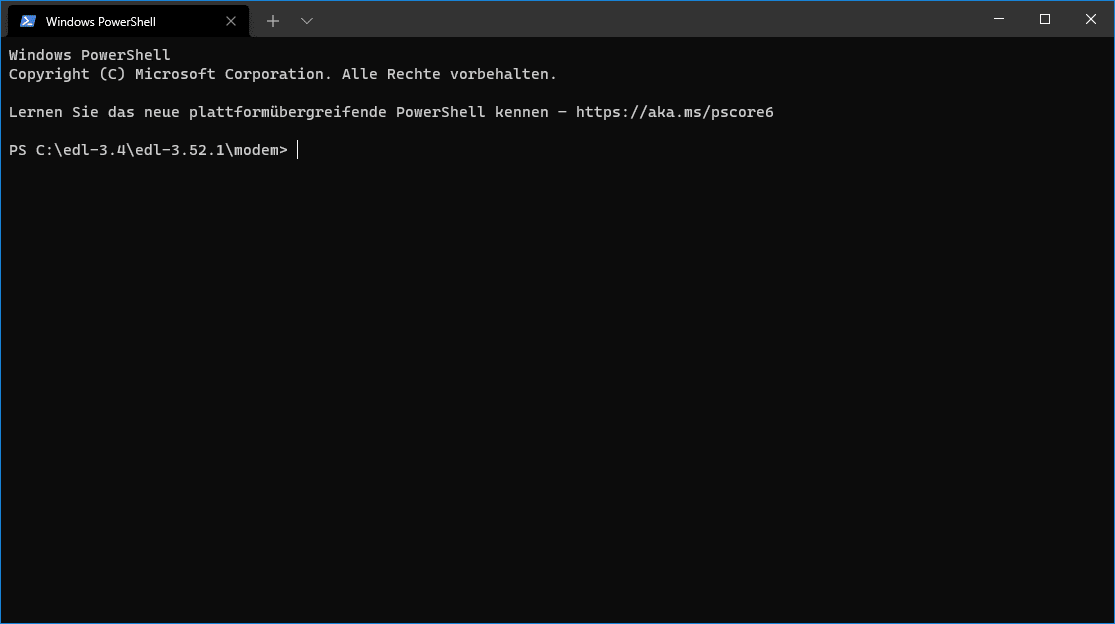Click the text cursor after the prompt
The height and width of the screenshot is (624, 1115).
(297, 150)
